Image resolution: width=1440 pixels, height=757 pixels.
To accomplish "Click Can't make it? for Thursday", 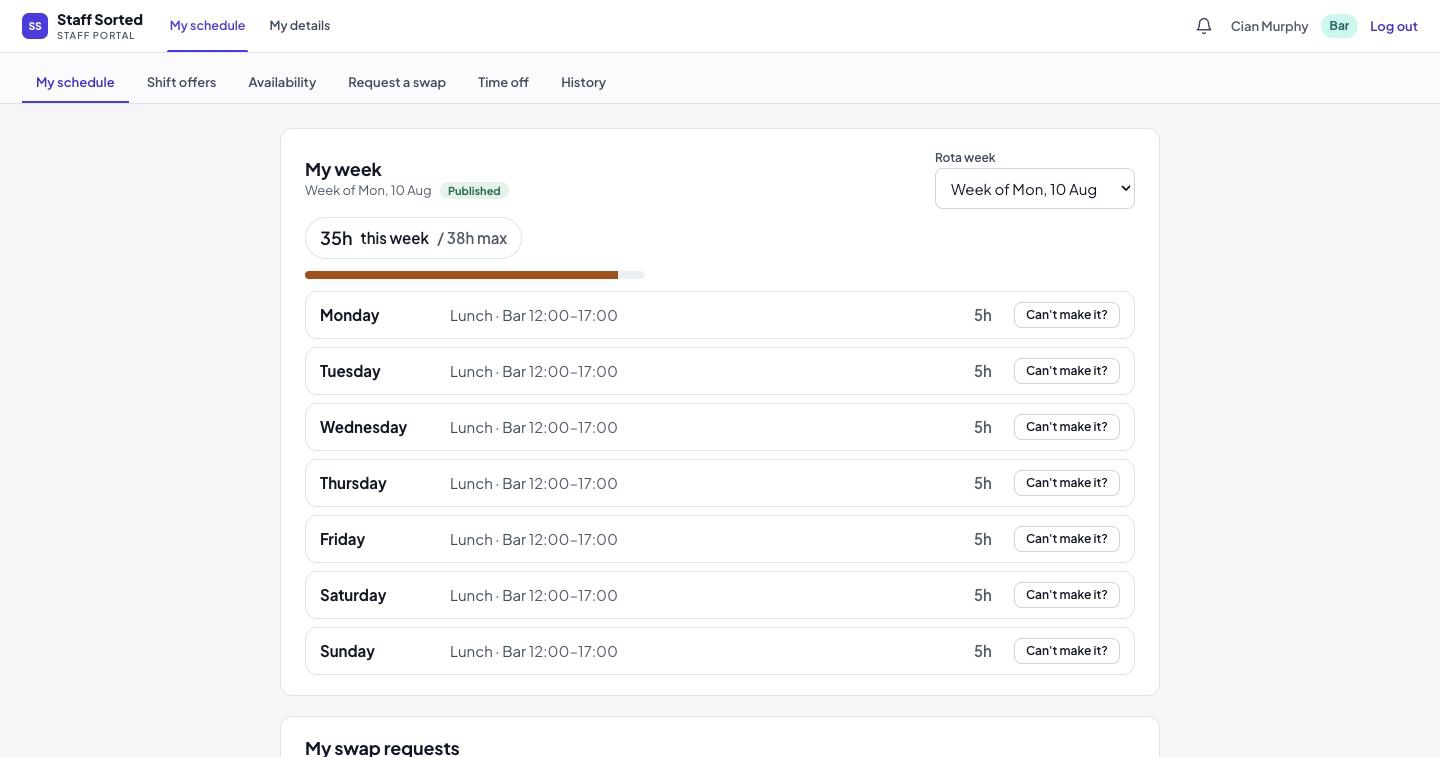I will tap(1067, 483).
